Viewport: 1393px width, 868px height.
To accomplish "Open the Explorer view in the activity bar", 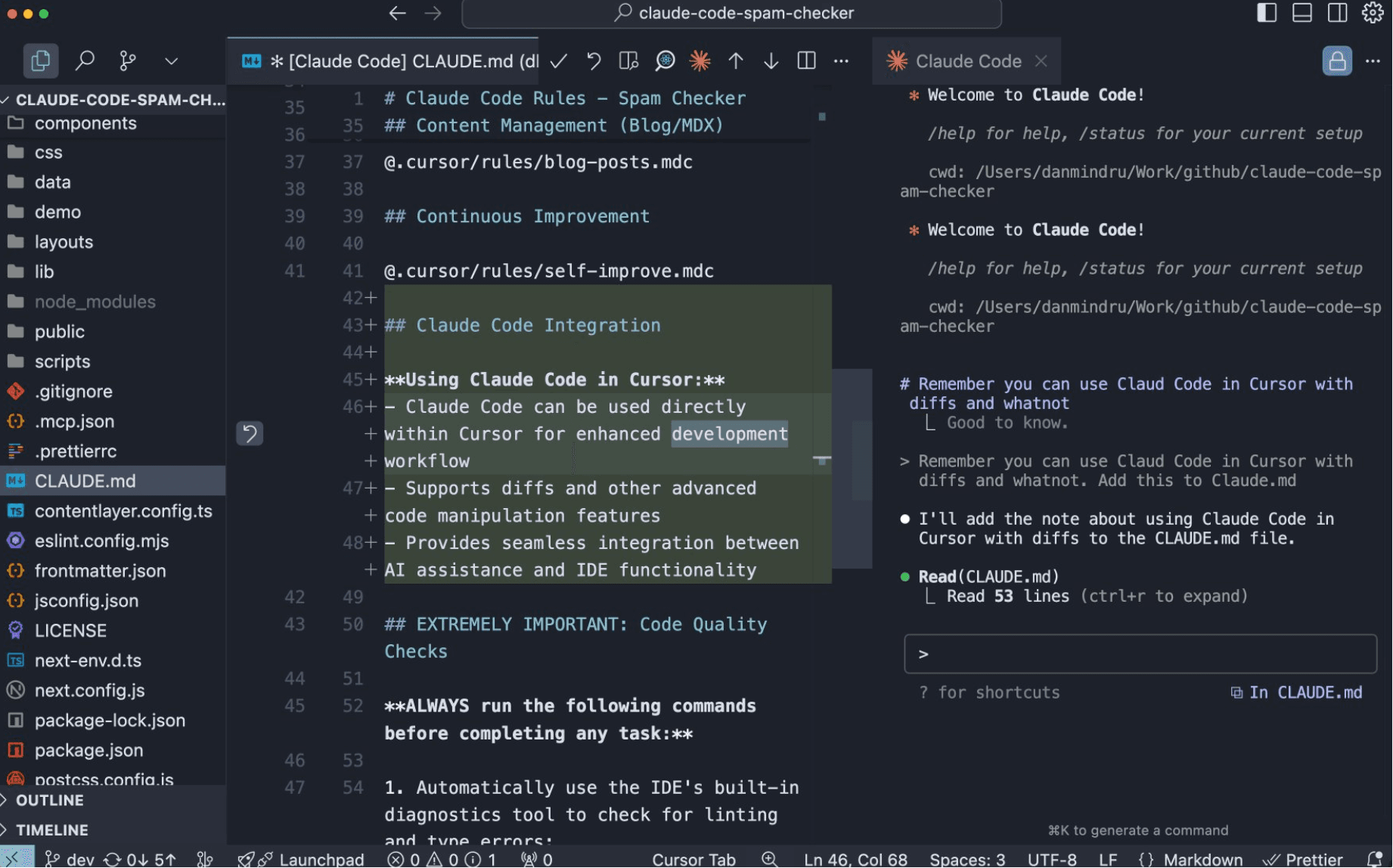I will click(40, 60).
